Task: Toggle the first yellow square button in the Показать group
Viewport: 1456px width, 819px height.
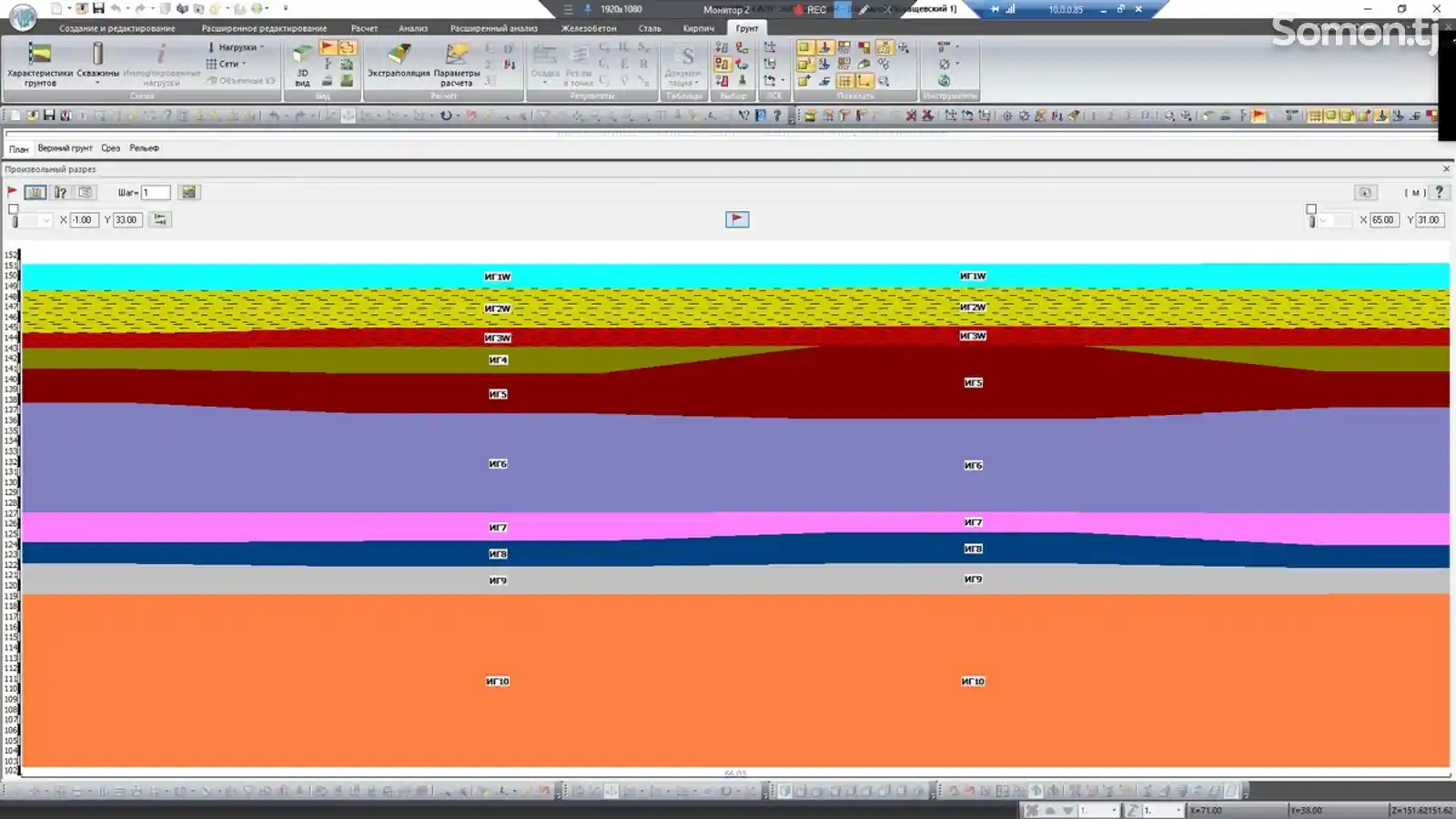Action: click(804, 47)
